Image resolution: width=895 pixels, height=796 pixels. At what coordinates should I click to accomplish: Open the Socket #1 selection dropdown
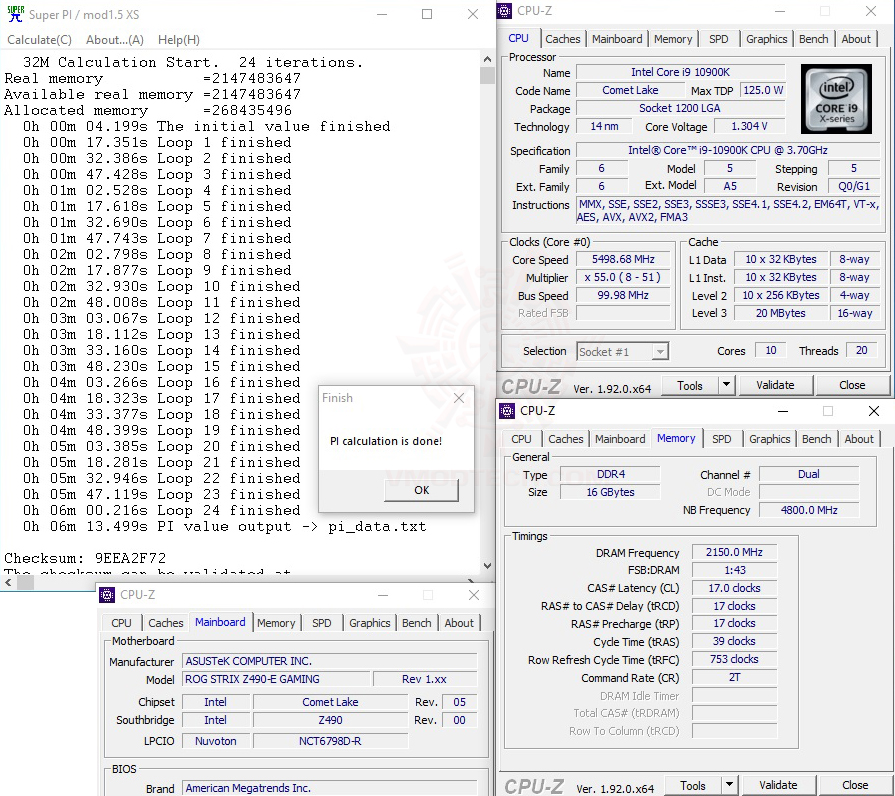(x=658, y=351)
